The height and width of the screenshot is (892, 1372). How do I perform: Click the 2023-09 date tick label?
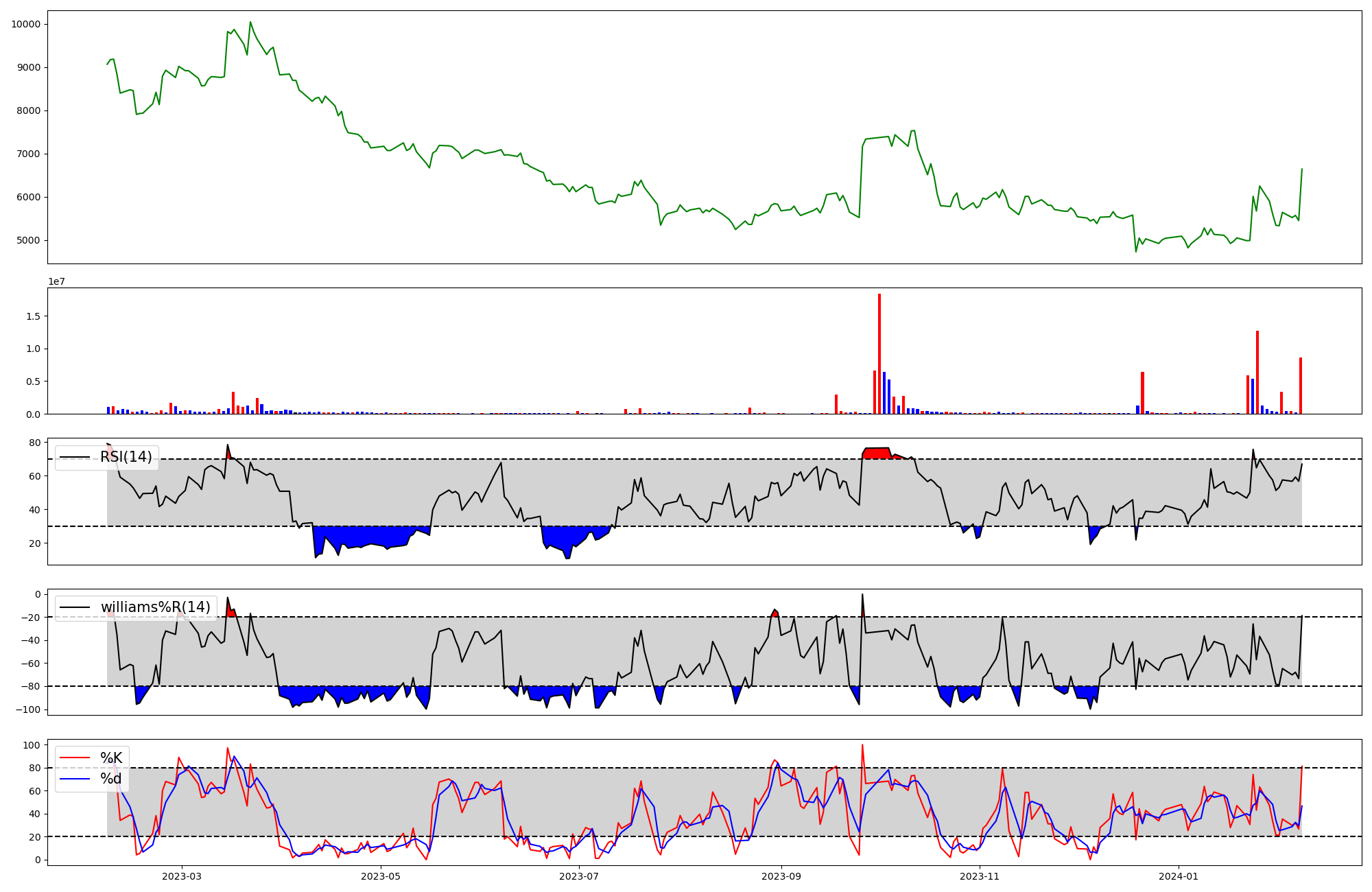click(781, 876)
